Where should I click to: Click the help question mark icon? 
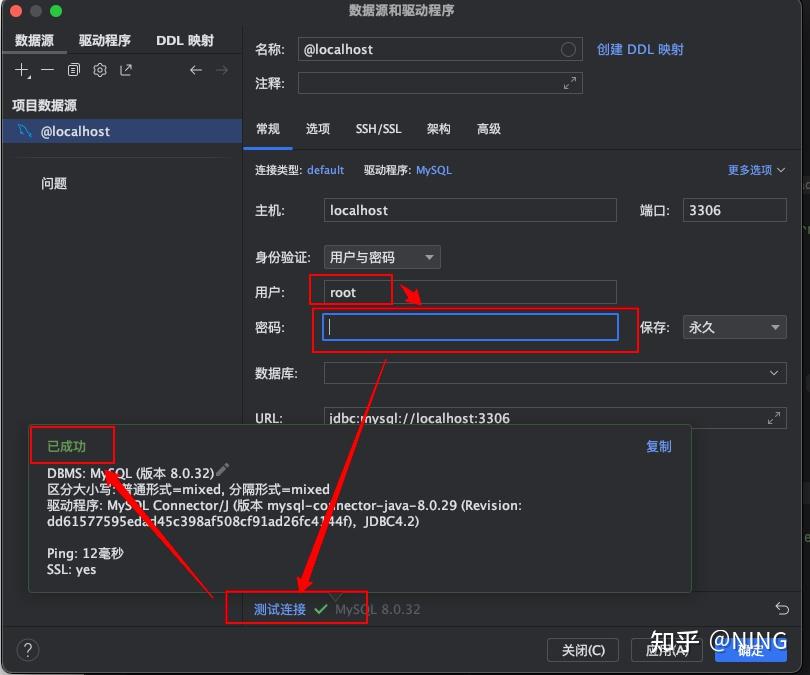pyautogui.click(x=27, y=650)
